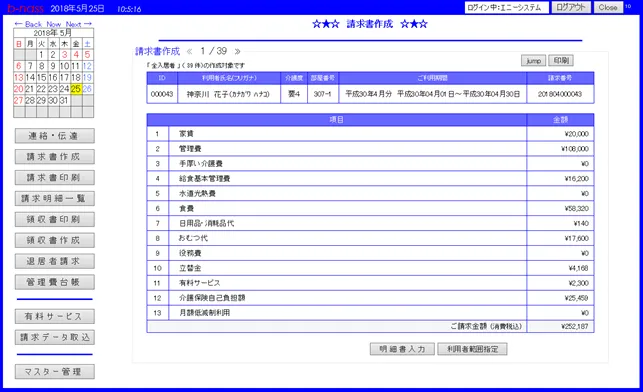The image size is (643, 392).
Task: Jump to current month with Now link
Action: pyautogui.click(x=54, y=24)
